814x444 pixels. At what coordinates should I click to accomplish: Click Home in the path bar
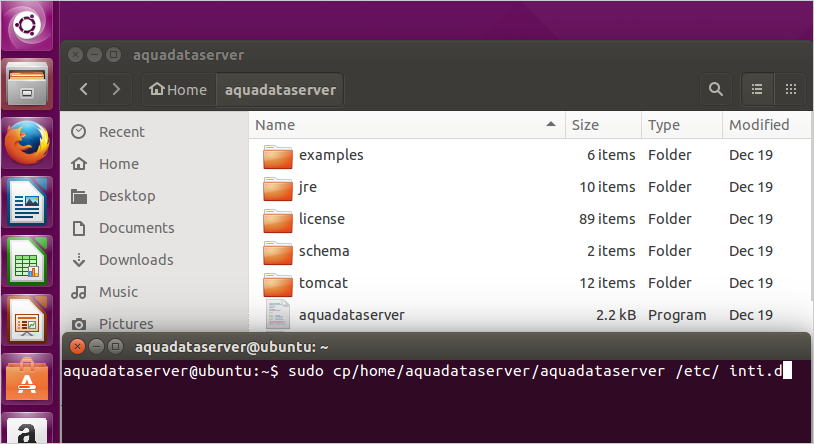(x=178, y=89)
